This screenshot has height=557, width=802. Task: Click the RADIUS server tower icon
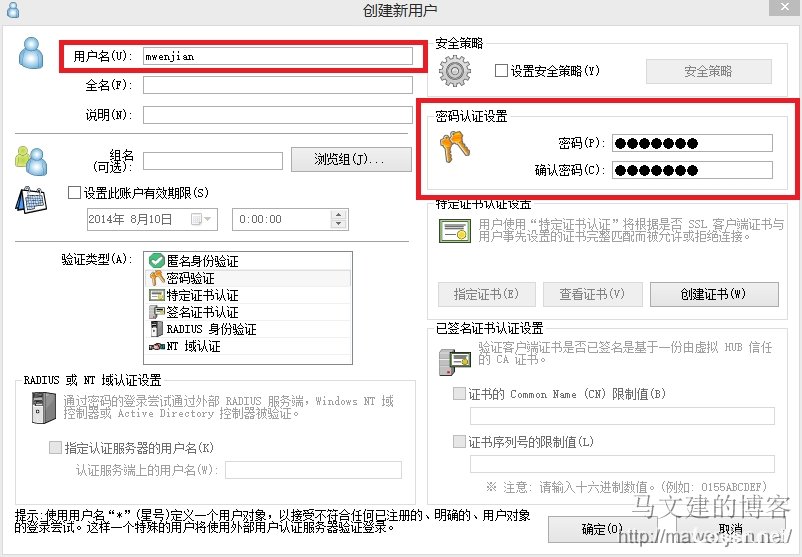pyautogui.click(x=43, y=408)
